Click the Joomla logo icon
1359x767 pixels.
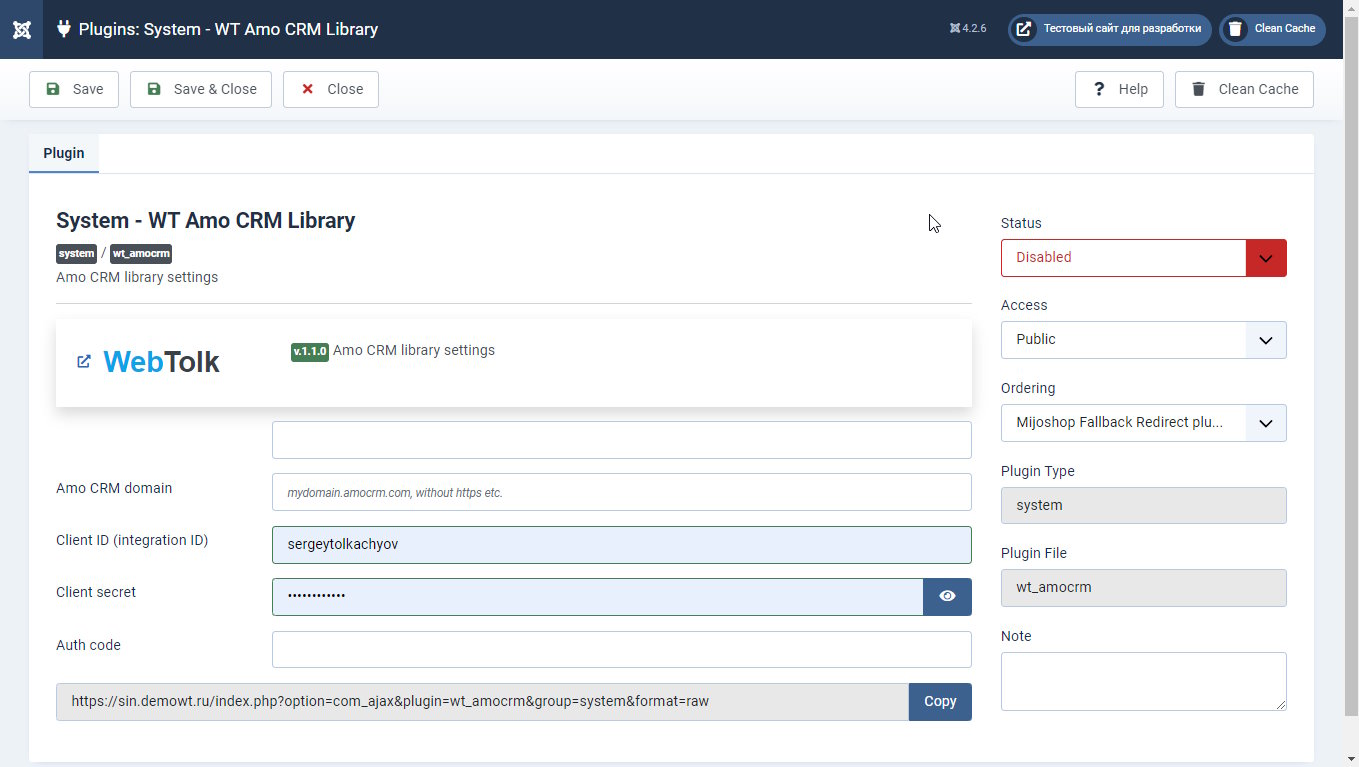pyautogui.click(x=21, y=29)
